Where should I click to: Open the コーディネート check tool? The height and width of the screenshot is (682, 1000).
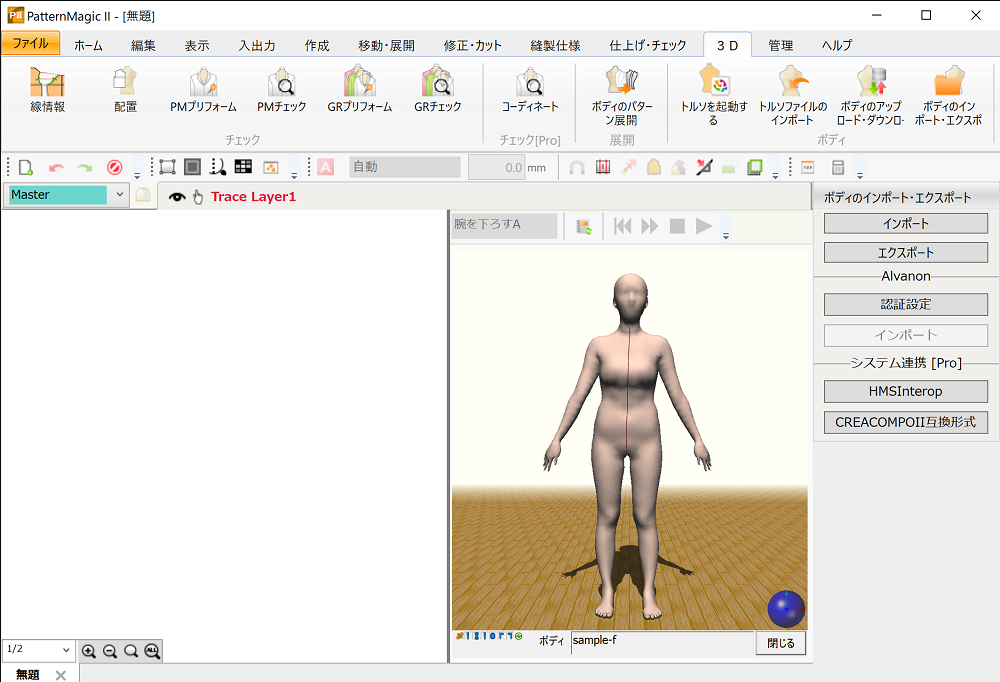point(530,90)
